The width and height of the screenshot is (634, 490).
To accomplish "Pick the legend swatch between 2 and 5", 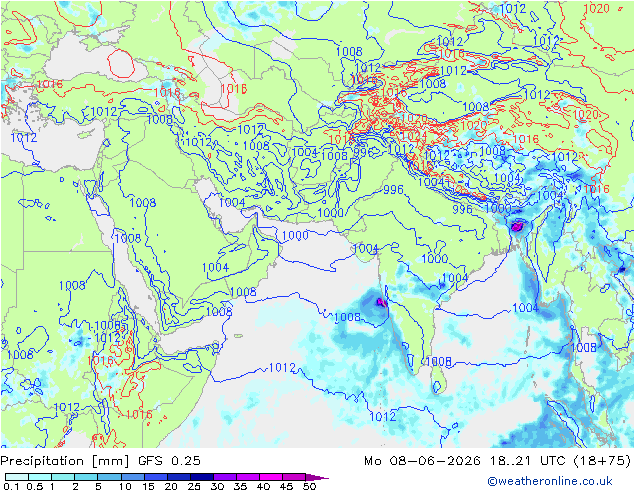I will click(86, 477).
